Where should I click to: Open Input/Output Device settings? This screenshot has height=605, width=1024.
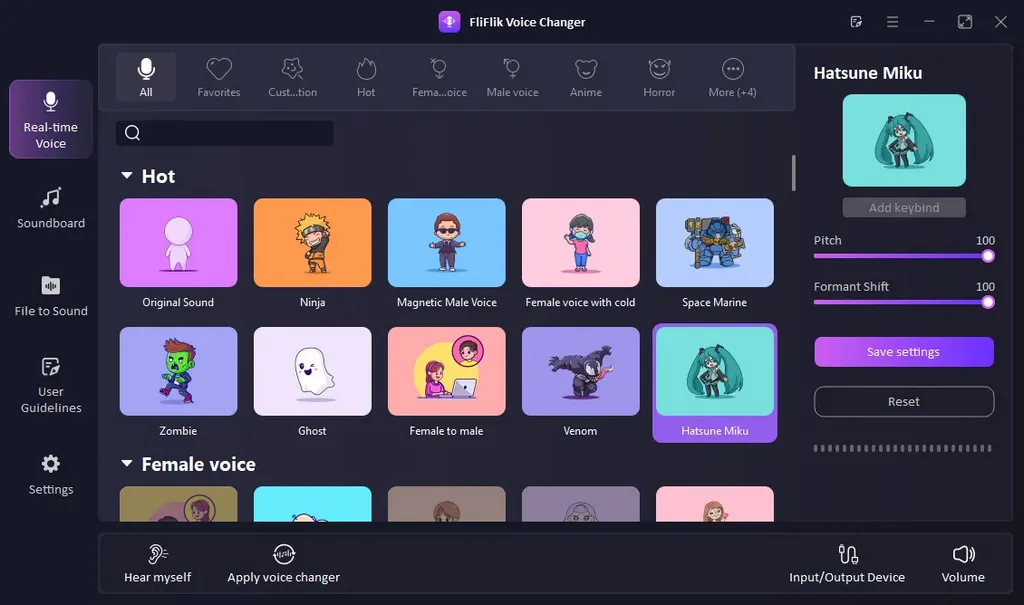(847, 563)
